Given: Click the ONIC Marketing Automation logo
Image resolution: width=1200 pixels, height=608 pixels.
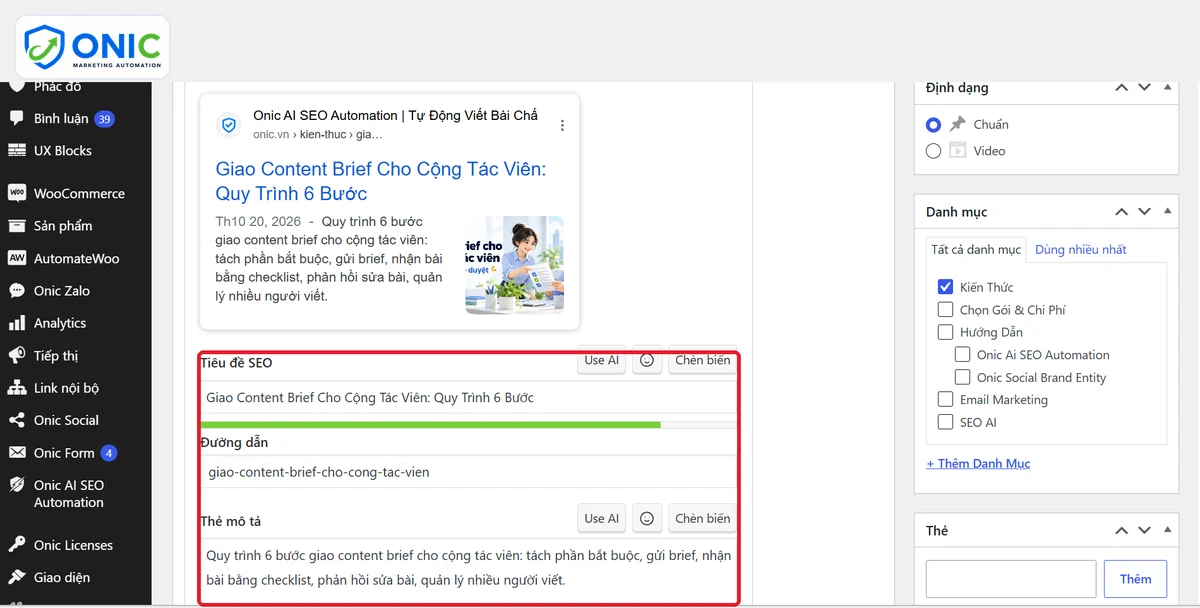Looking at the screenshot, I should click(92, 47).
